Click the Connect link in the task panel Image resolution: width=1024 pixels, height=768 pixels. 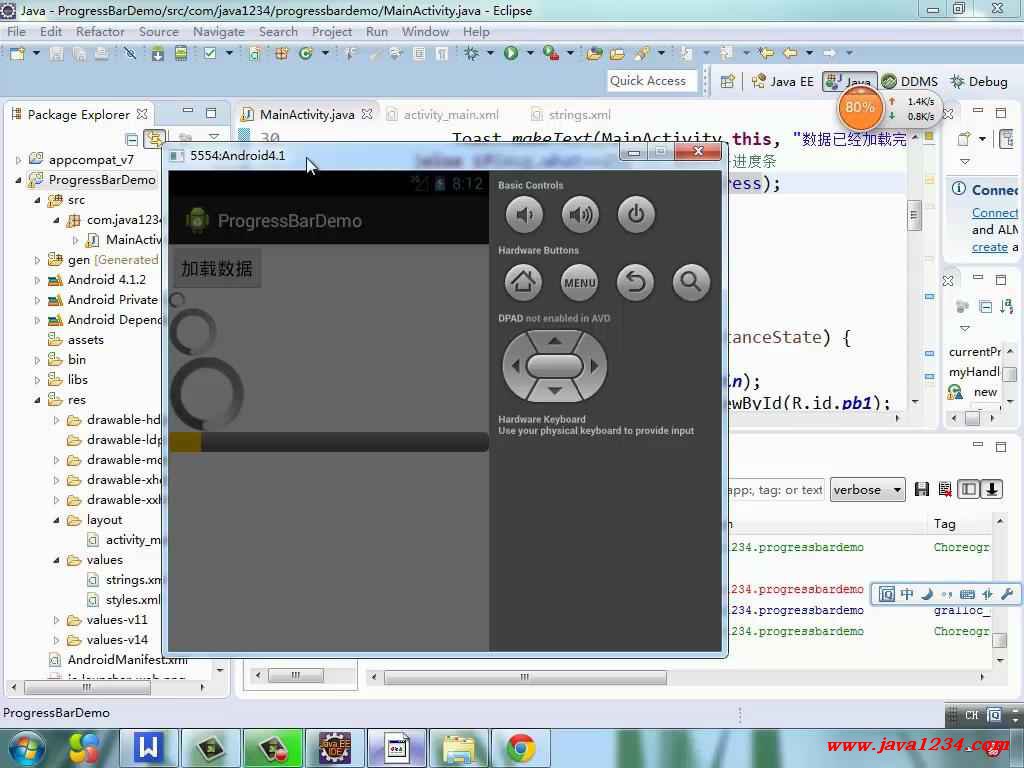994,213
